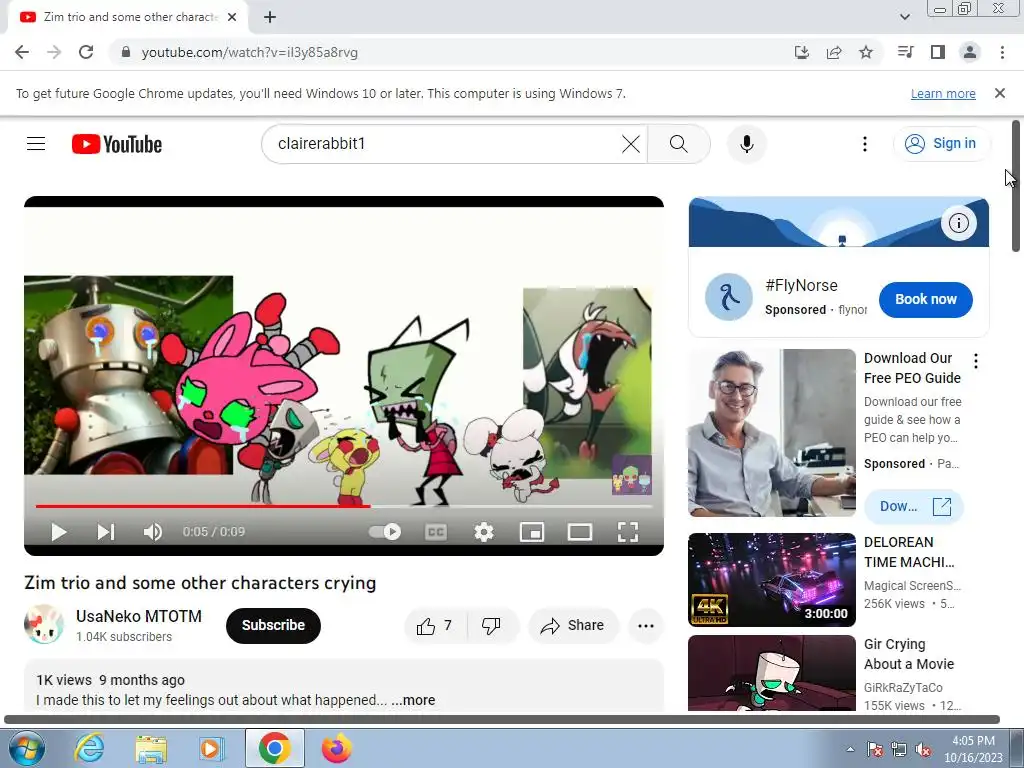Subscribe to UsaNeko MTOTM
This screenshot has height=768, width=1024.
tap(273, 626)
